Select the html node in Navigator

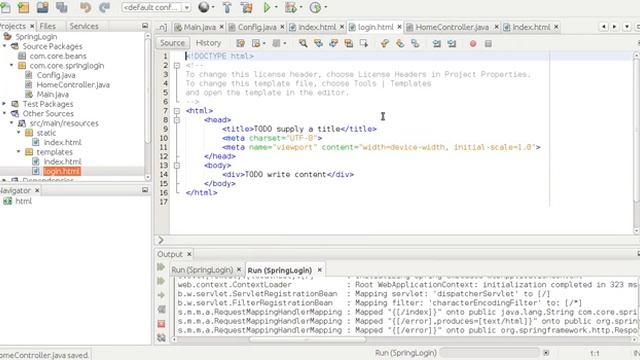tap(23, 201)
